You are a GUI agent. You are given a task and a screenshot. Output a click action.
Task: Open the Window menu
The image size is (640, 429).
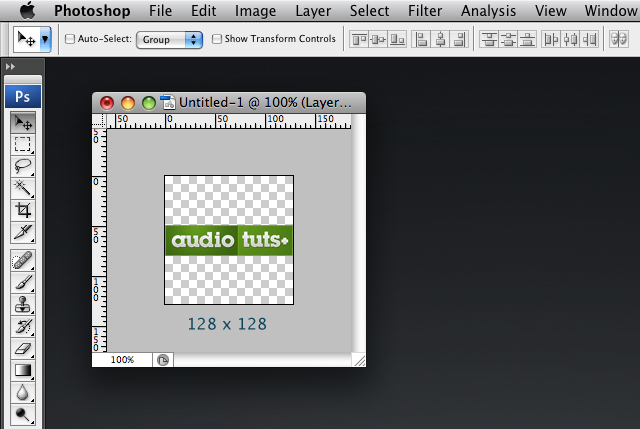coord(611,11)
